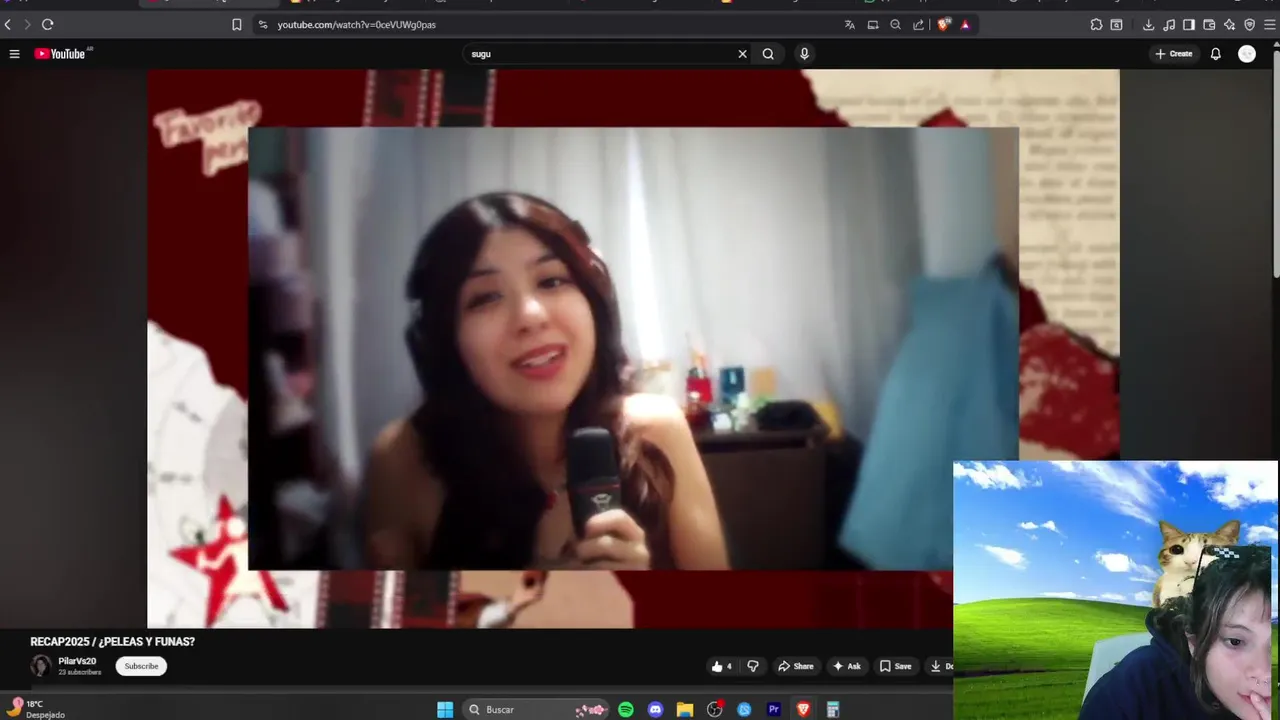Viewport: 1280px width, 720px height.
Task: Bookmark this page from the address bar
Action: tap(237, 24)
